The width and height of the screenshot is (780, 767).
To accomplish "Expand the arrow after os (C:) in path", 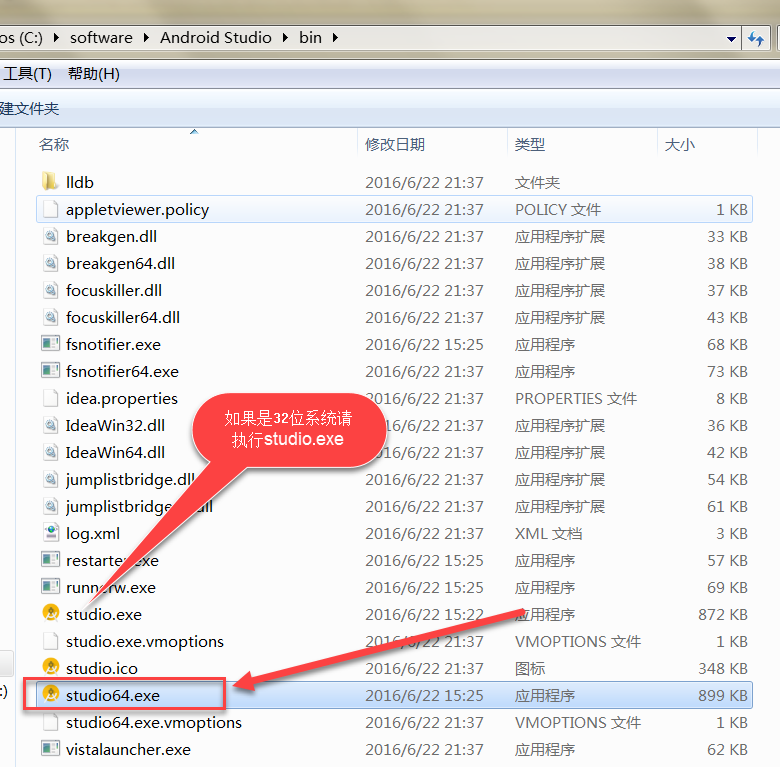I will (x=56, y=38).
